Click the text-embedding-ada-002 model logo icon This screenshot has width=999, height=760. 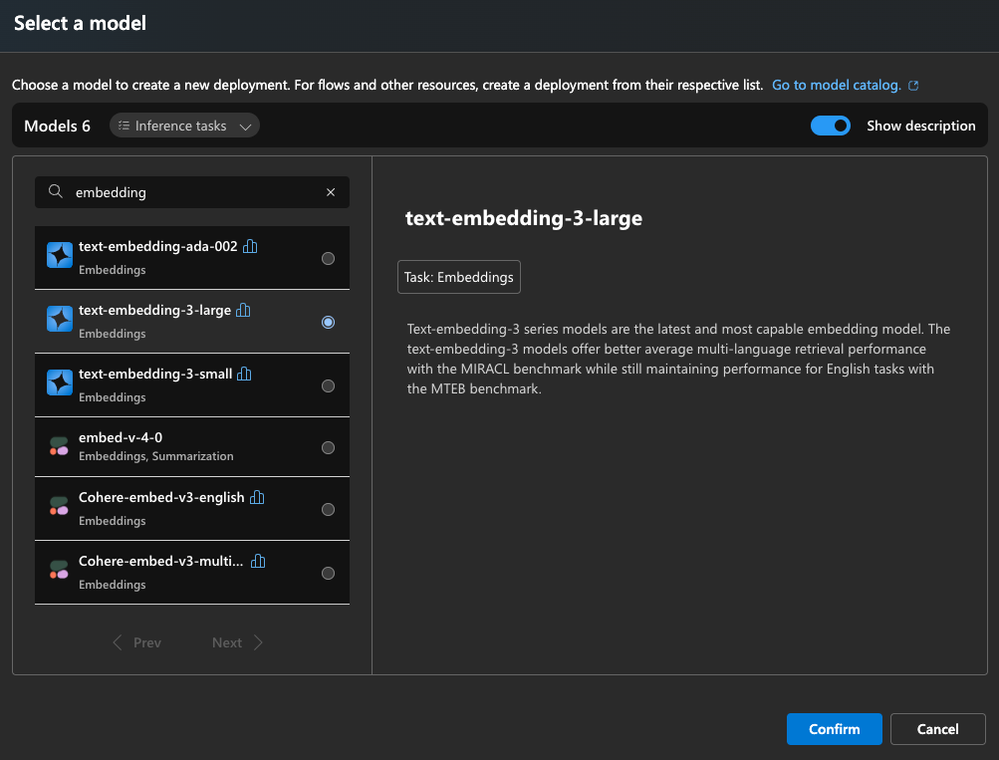(59, 256)
